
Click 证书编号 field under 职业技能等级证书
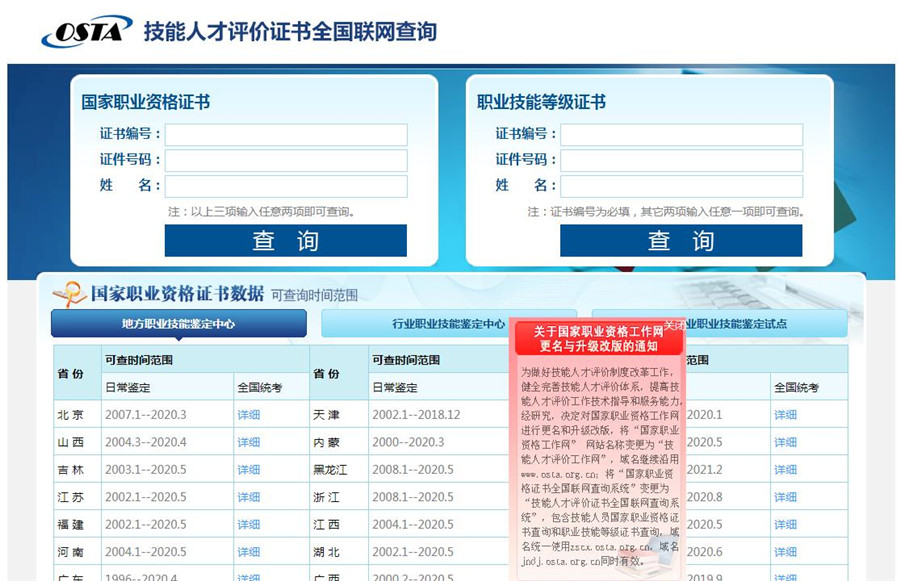point(681,135)
